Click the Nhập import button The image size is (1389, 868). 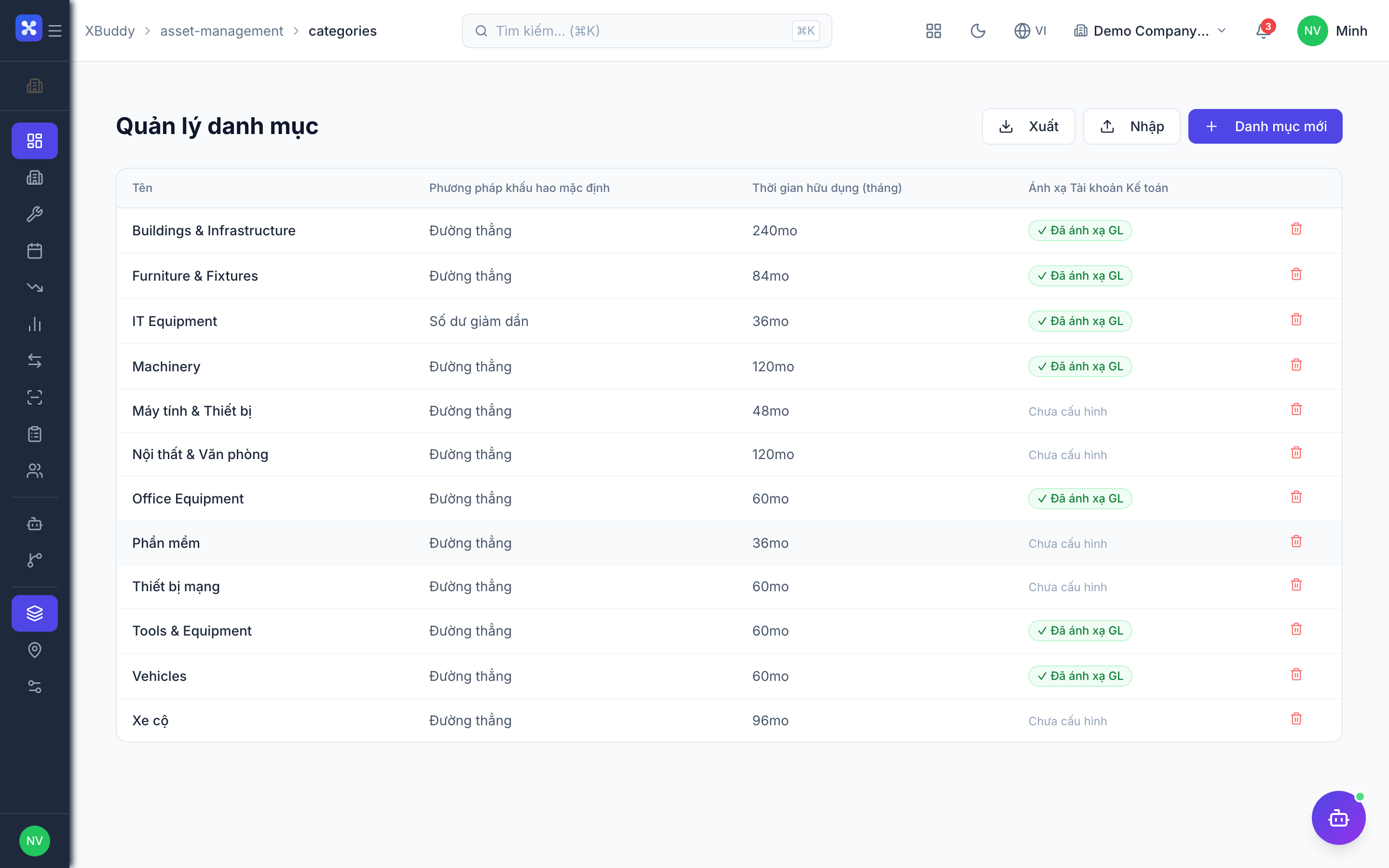[x=1131, y=126]
